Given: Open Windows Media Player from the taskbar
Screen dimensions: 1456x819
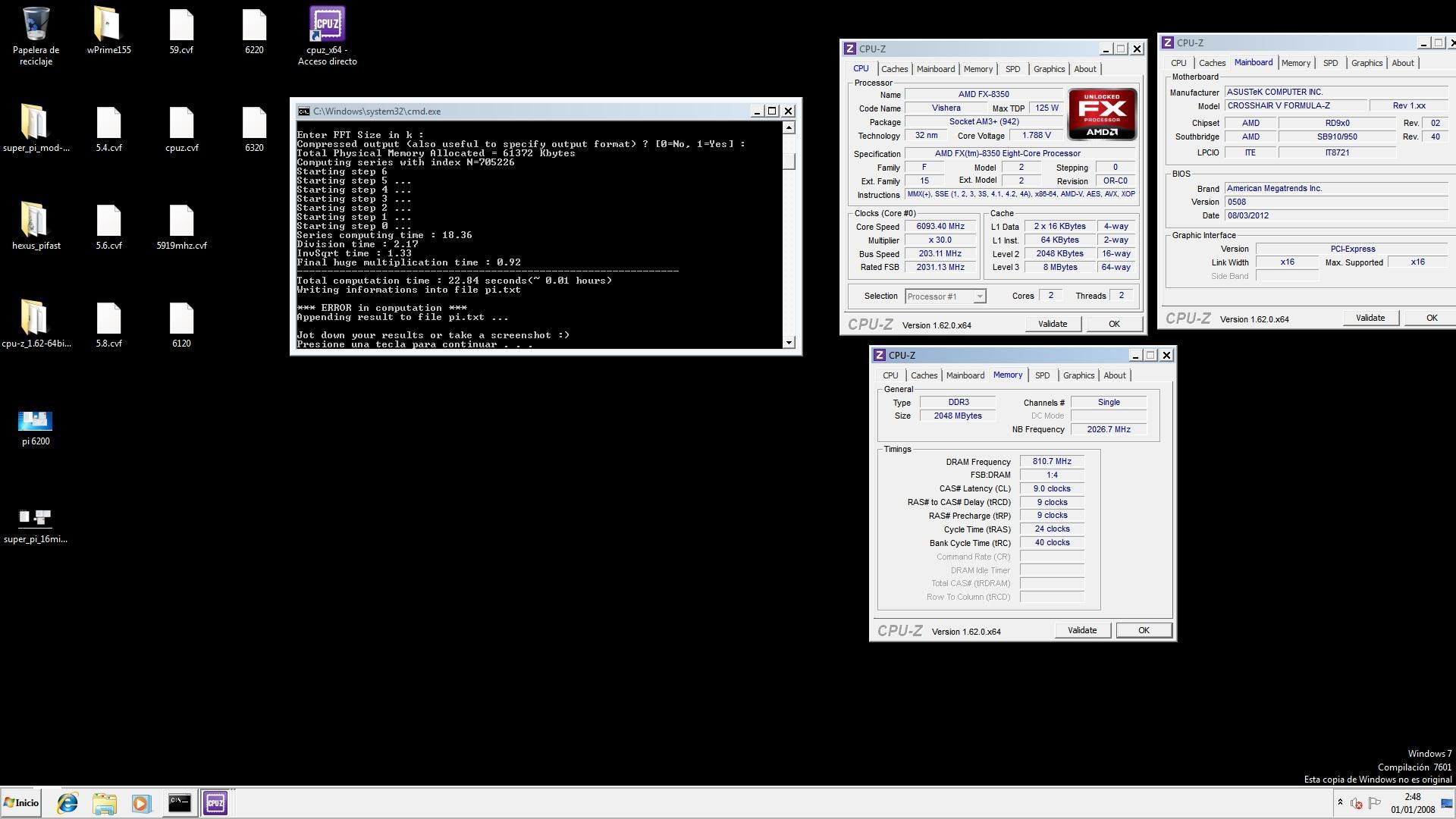Looking at the screenshot, I should click(142, 803).
